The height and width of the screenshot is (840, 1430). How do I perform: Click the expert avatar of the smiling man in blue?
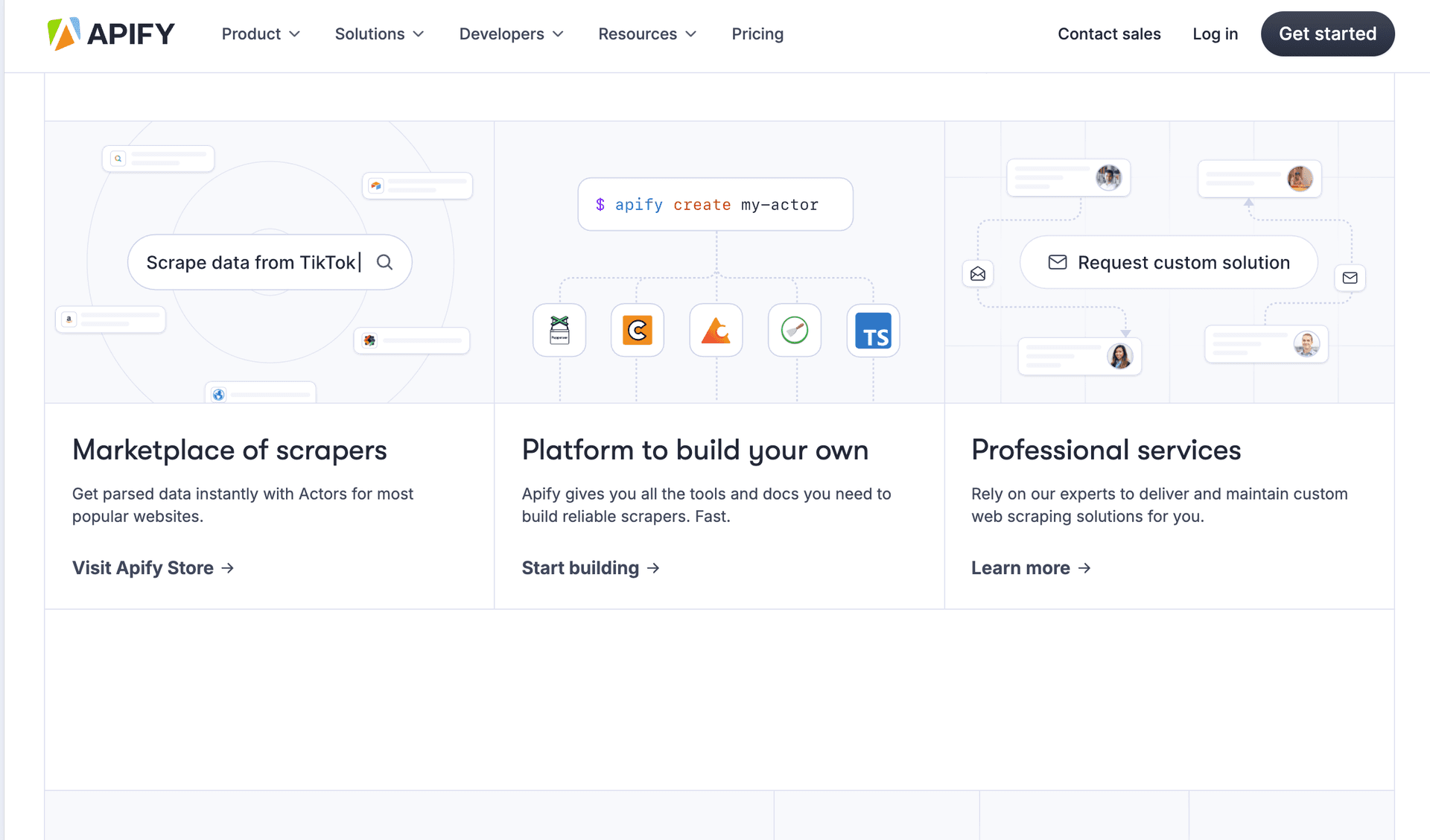[x=1306, y=343]
